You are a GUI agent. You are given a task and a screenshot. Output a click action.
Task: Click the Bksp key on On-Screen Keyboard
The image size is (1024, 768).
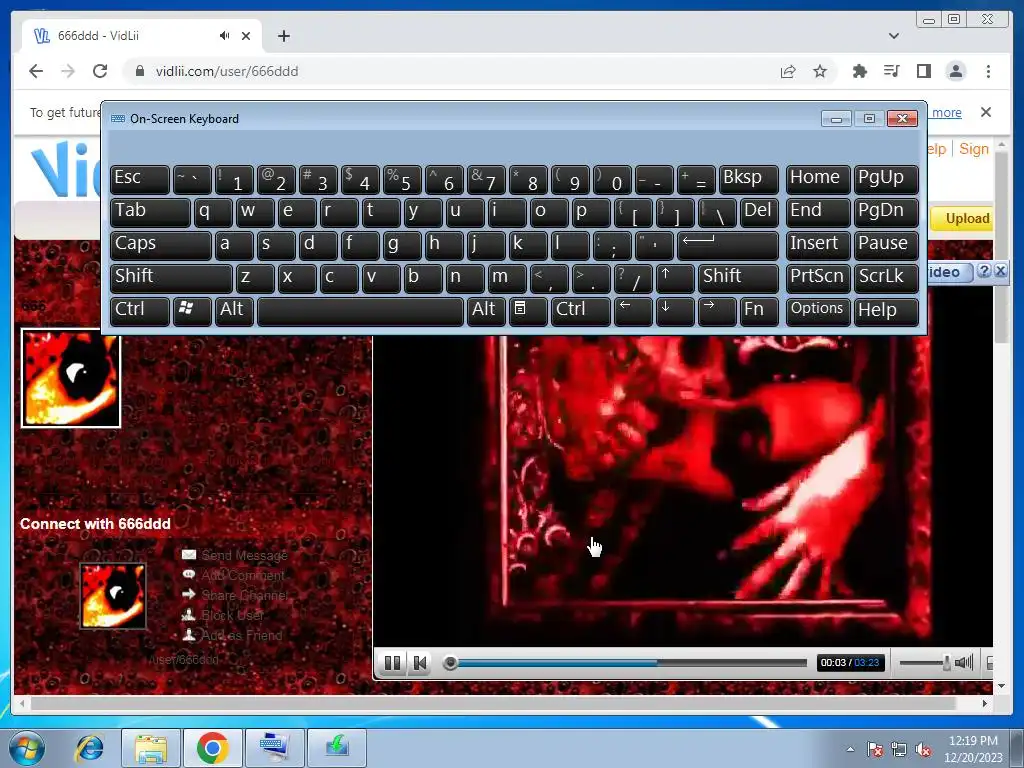click(748, 179)
